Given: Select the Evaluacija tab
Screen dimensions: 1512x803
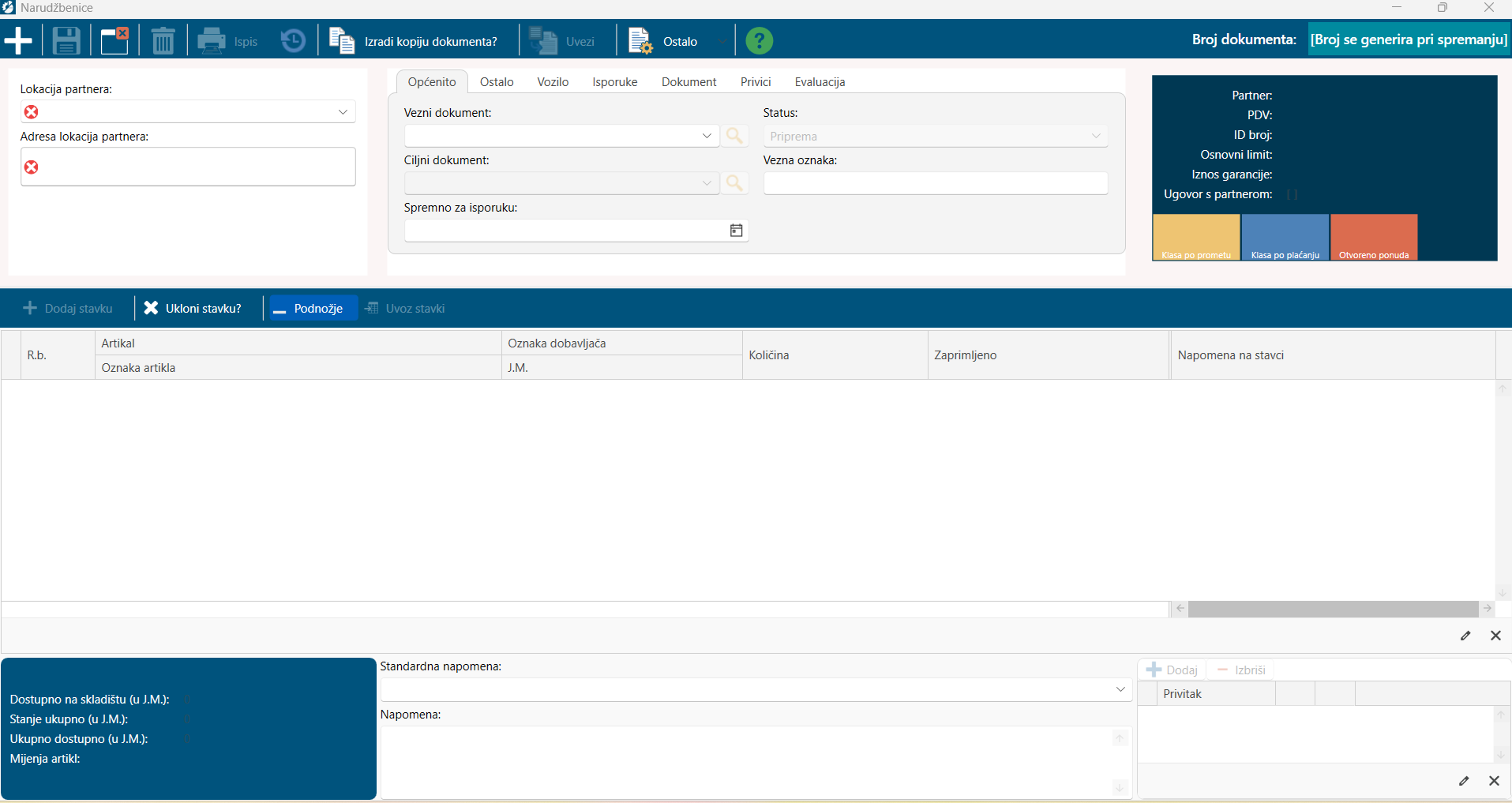Looking at the screenshot, I should (820, 82).
